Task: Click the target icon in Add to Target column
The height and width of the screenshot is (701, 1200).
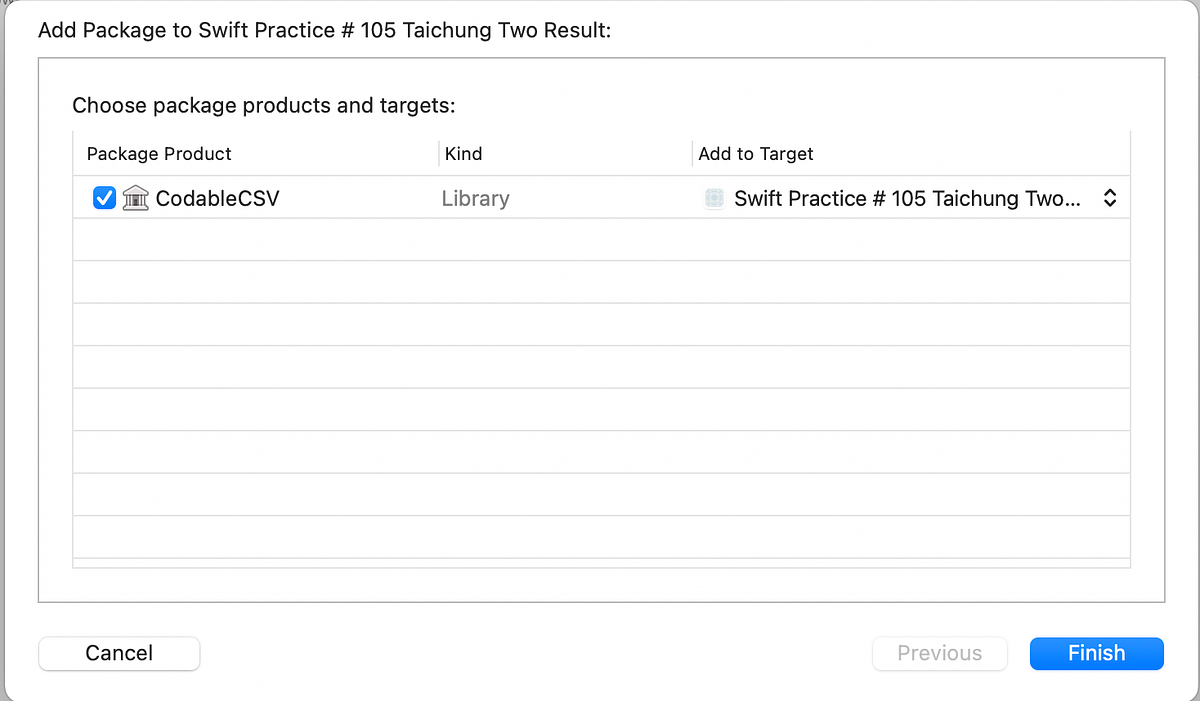Action: pyautogui.click(x=714, y=198)
